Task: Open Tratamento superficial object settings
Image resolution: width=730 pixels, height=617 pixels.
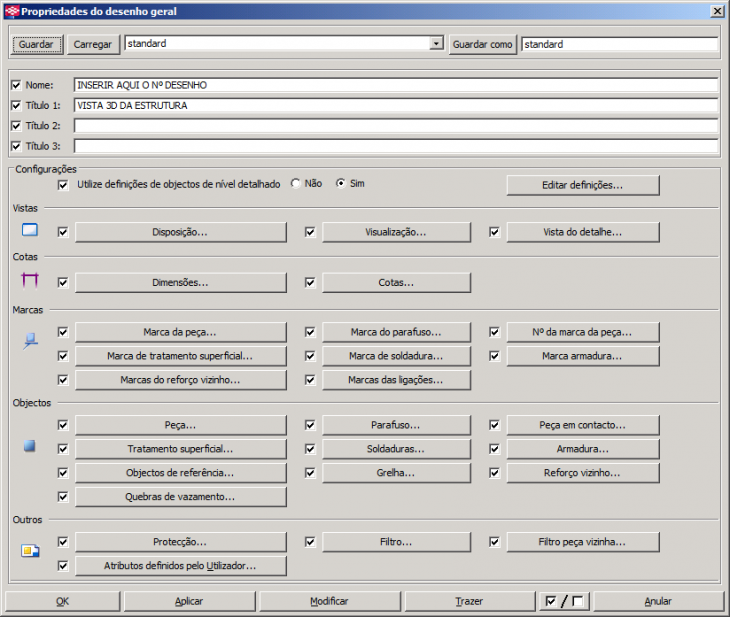Action: click(181, 449)
